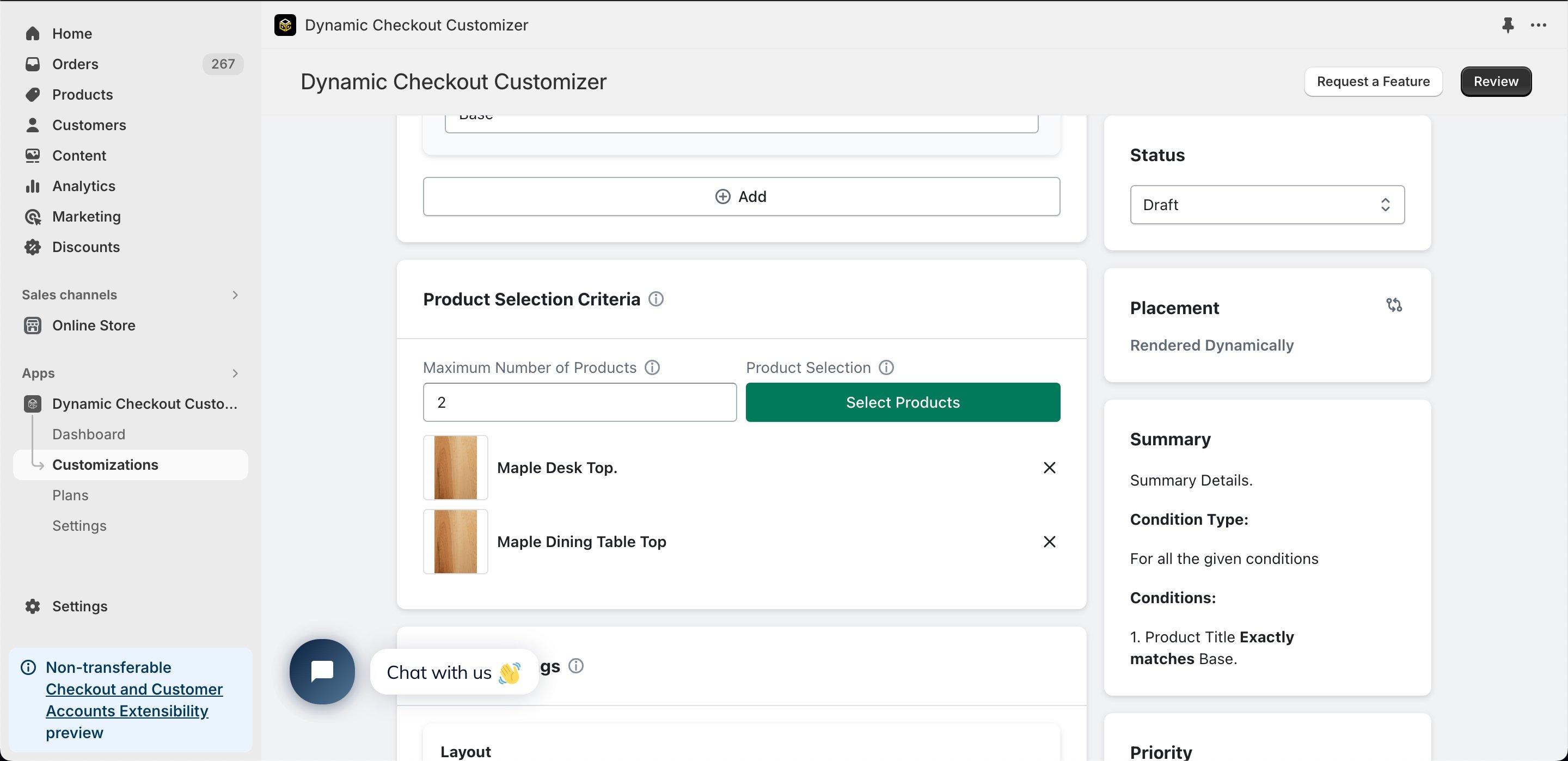
Task: Click the Maximum Number of Products field
Action: [x=579, y=402]
